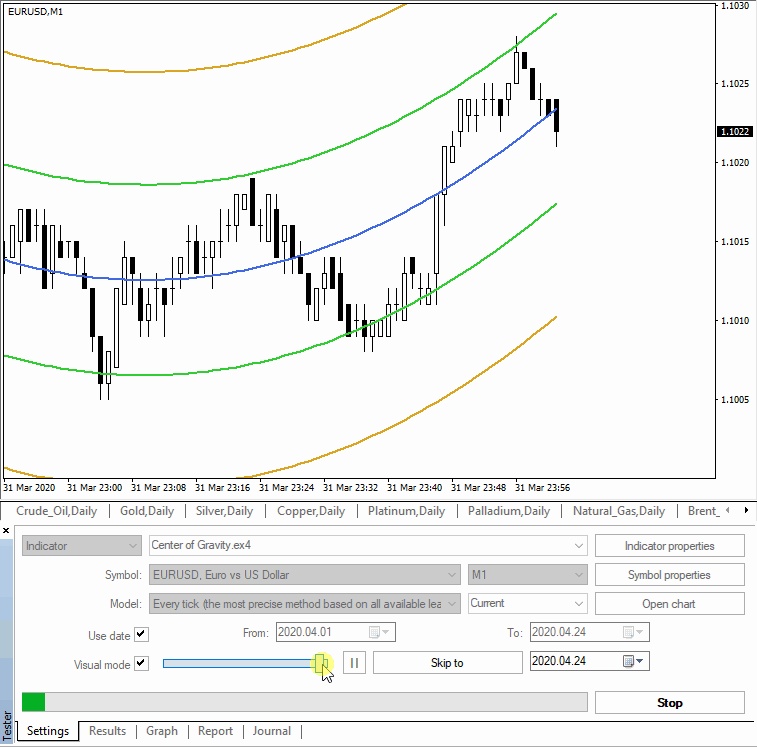757x747 pixels.
Task: Disable the Visual mode checkbox
Action: [141, 663]
